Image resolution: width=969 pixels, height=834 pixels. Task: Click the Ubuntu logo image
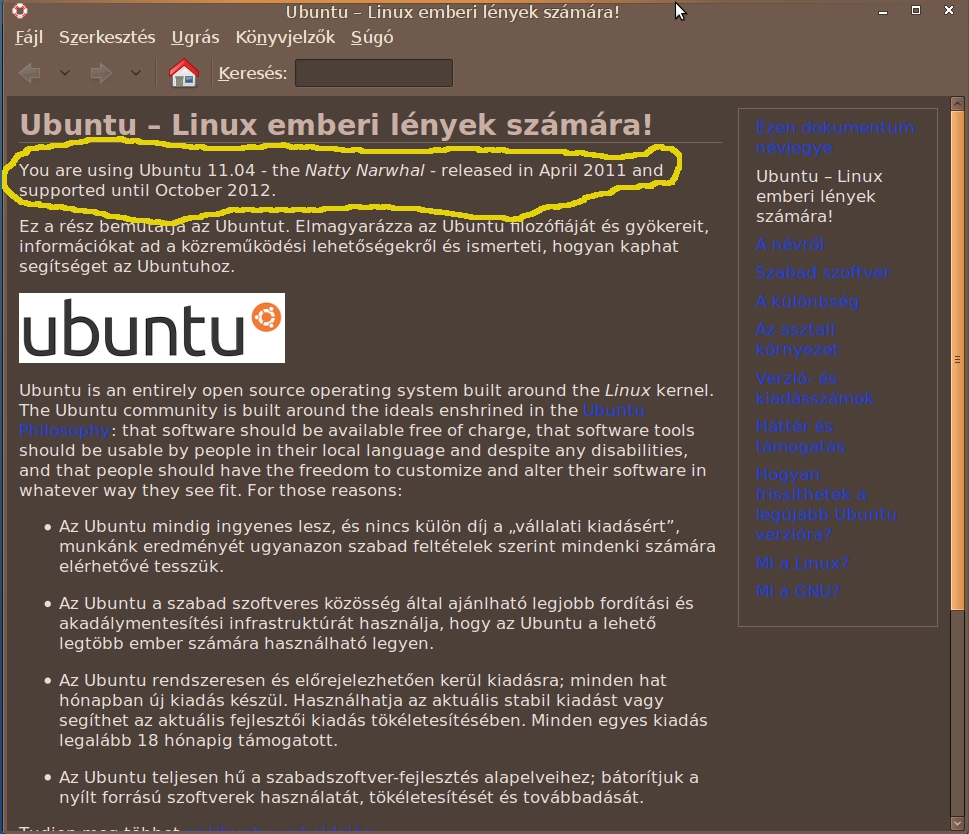point(152,328)
